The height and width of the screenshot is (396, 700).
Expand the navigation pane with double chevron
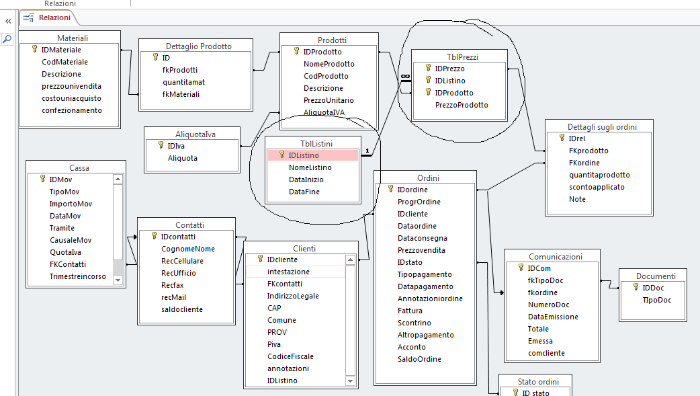(8, 21)
